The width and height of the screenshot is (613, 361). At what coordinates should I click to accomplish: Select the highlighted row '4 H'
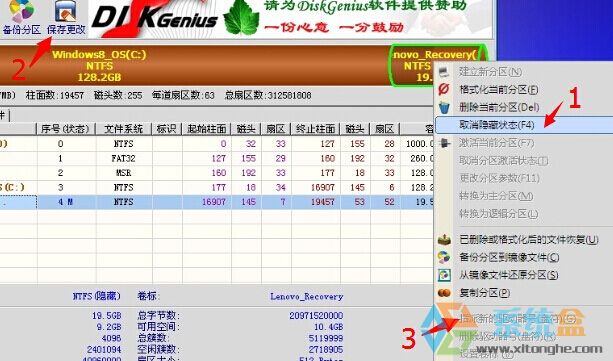click(217, 202)
